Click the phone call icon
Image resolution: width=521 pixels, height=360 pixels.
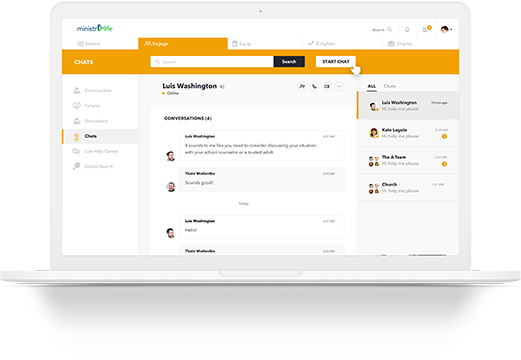tap(314, 86)
